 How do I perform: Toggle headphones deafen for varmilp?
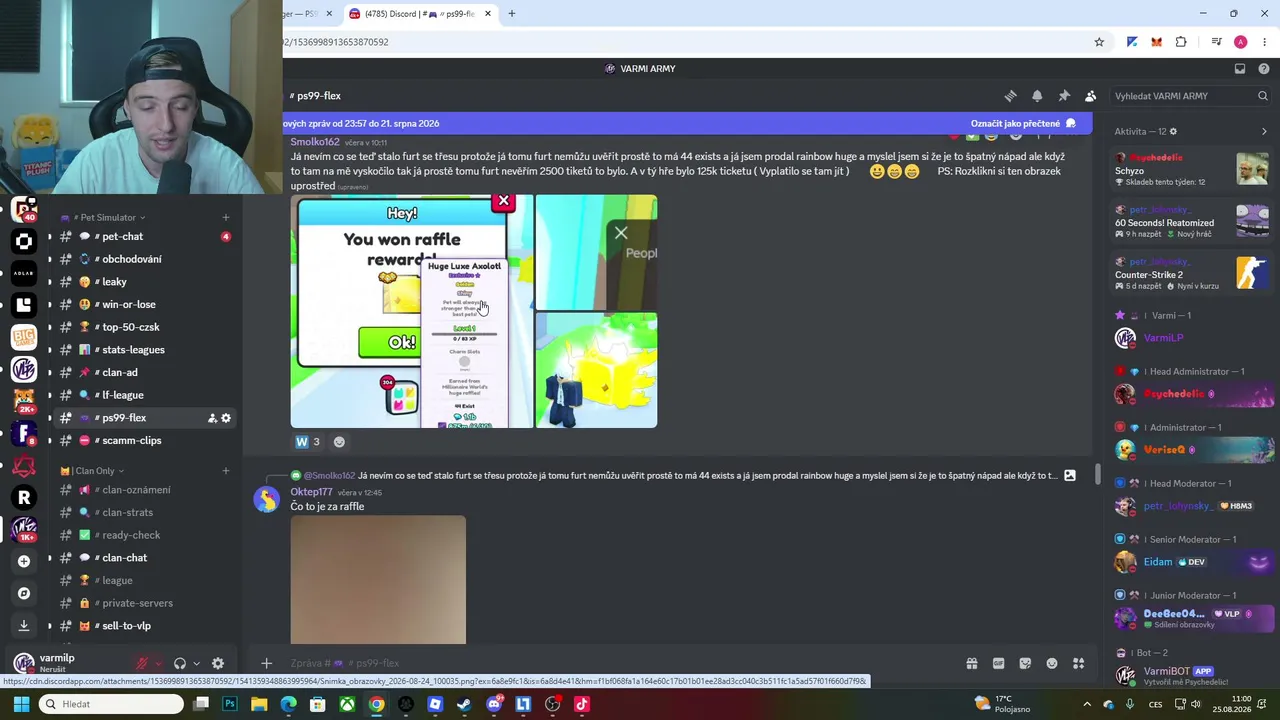(180, 663)
